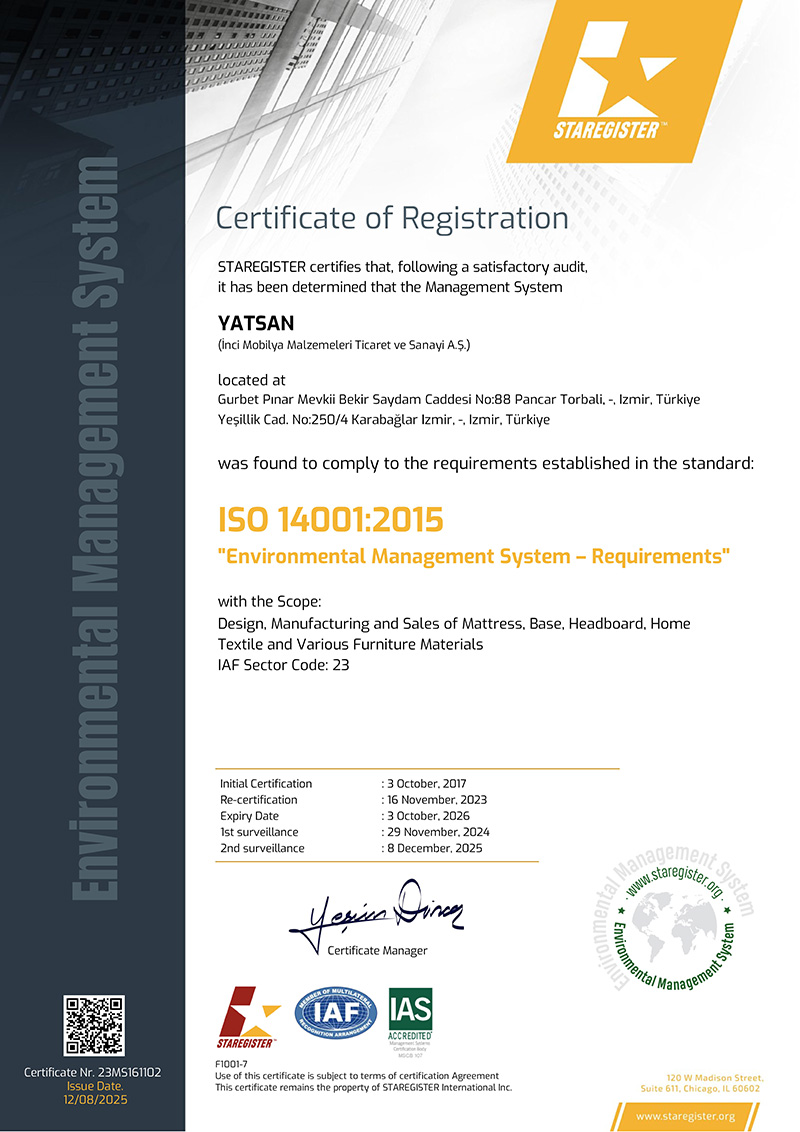Click the Initial Certification date row

point(343,783)
